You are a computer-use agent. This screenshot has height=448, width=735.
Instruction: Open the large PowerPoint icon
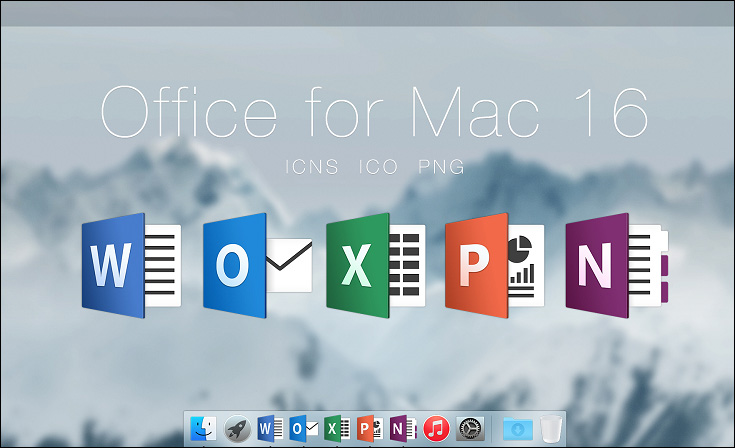click(x=495, y=266)
